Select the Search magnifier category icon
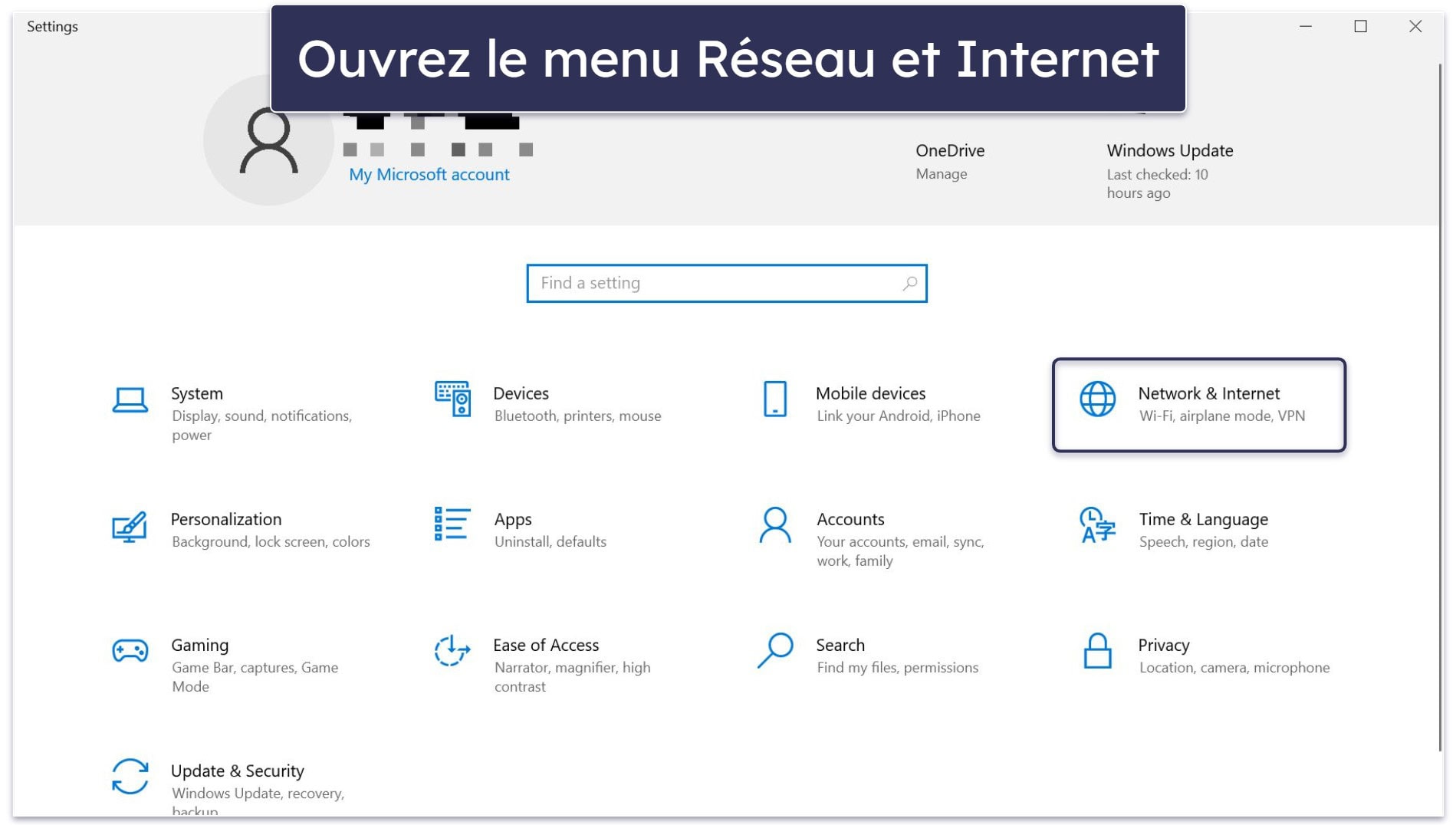Screen dimensions: 1456x825 774,651
